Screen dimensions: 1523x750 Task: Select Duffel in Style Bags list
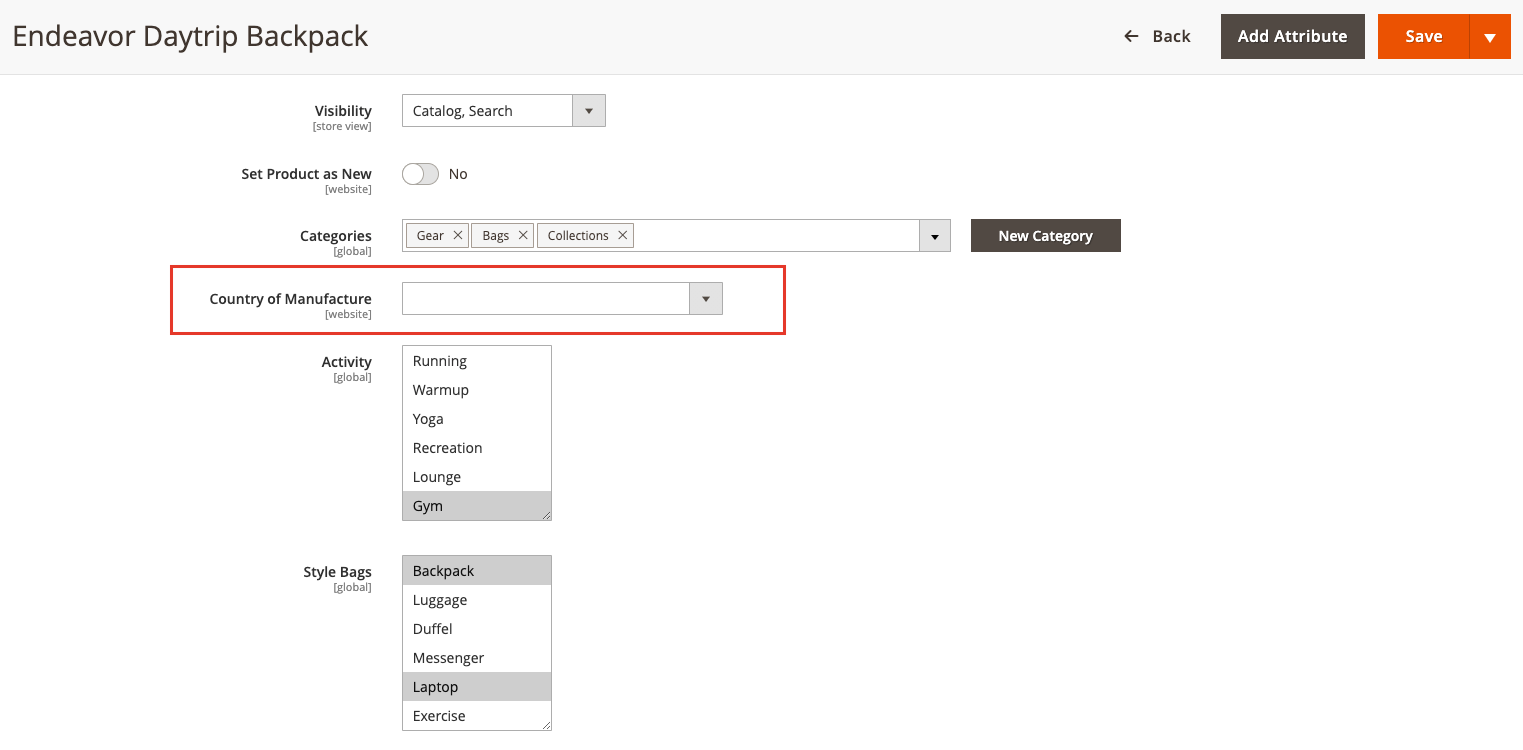pyautogui.click(x=477, y=629)
